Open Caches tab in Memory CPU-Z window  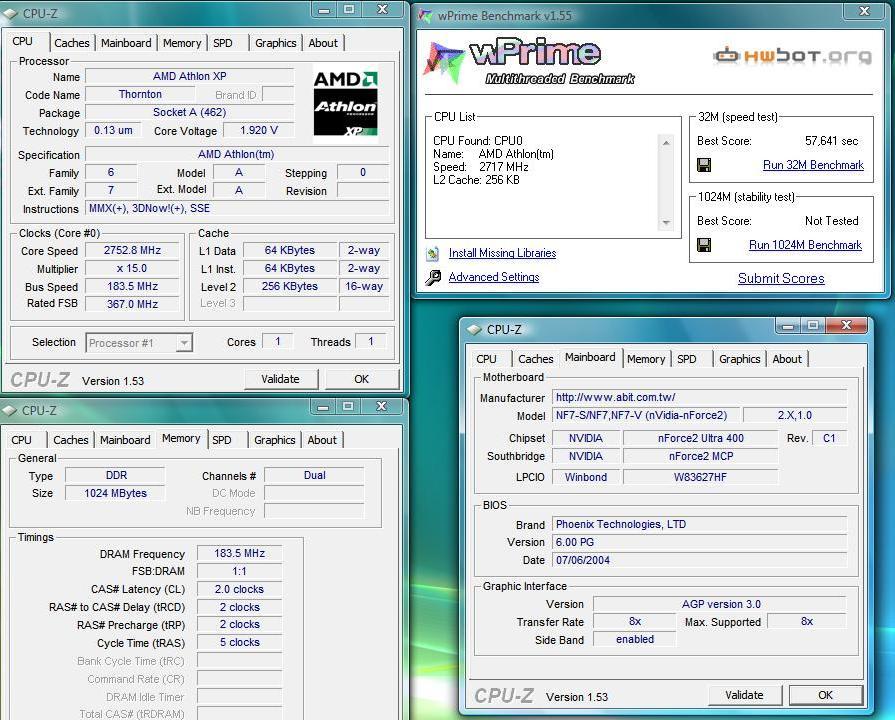pos(71,440)
